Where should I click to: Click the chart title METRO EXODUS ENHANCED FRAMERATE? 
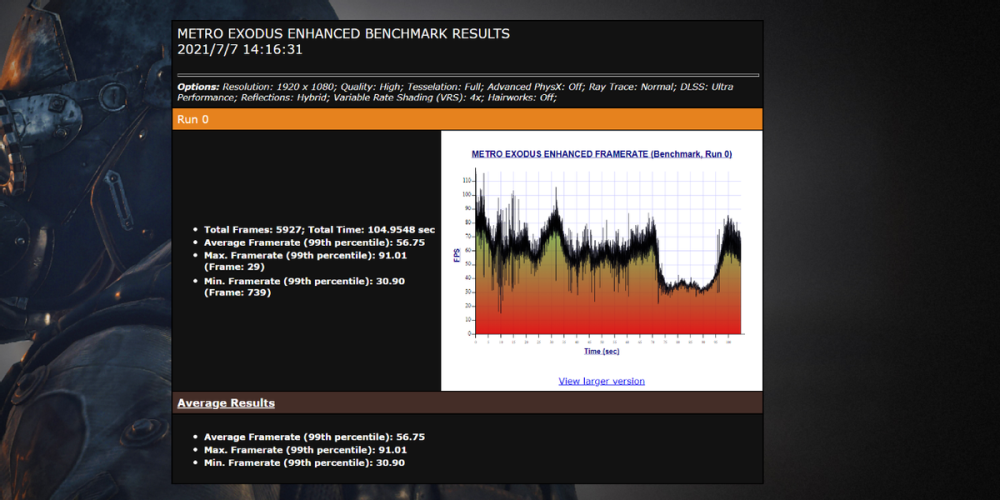tap(601, 154)
